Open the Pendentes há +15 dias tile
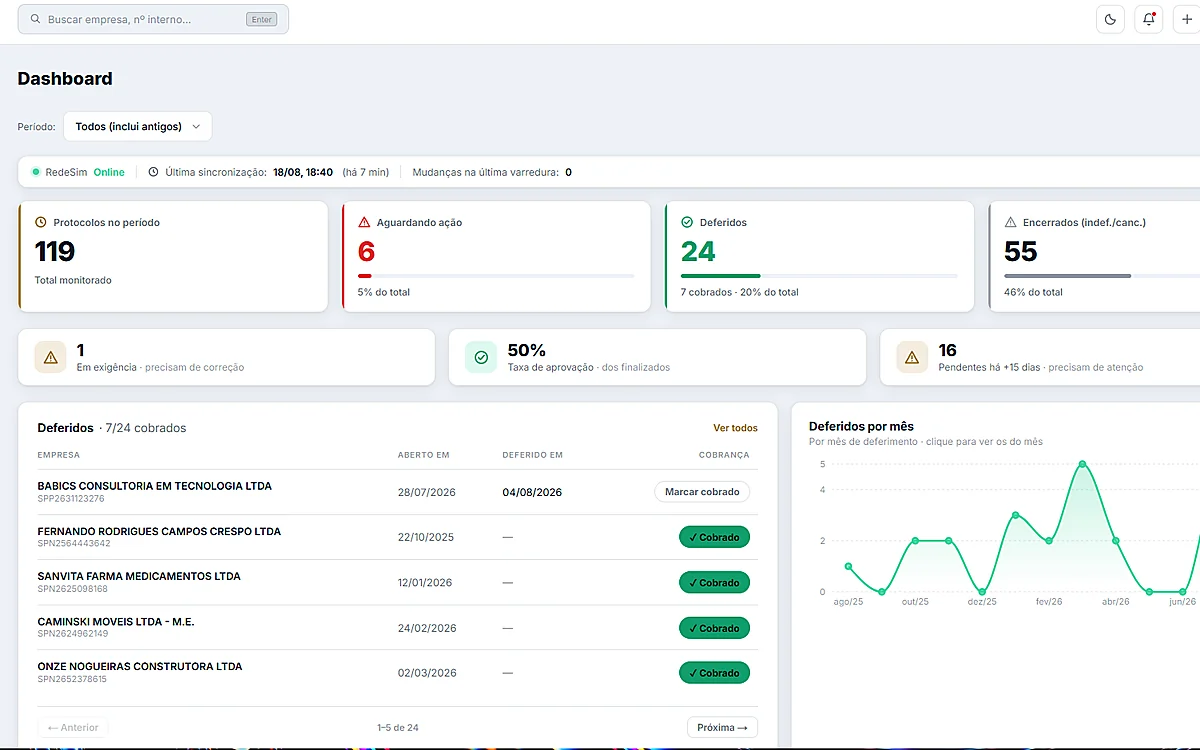The height and width of the screenshot is (750, 1200). click(1040, 357)
